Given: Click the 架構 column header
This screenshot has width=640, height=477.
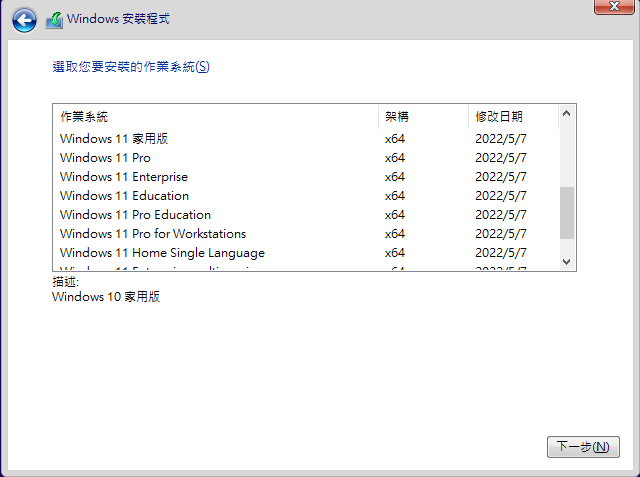Looking at the screenshot, I should coord(423,117).
